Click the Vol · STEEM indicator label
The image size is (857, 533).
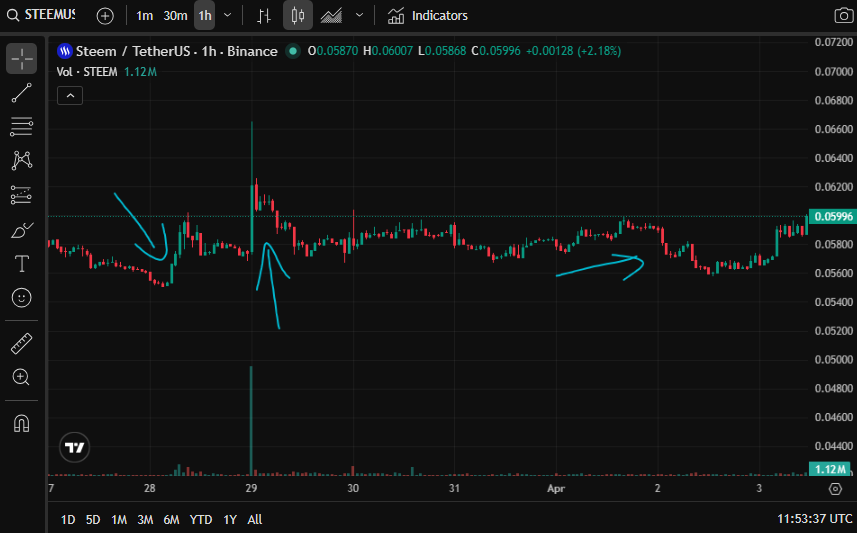pyautogui.click(x=87, y=72)
